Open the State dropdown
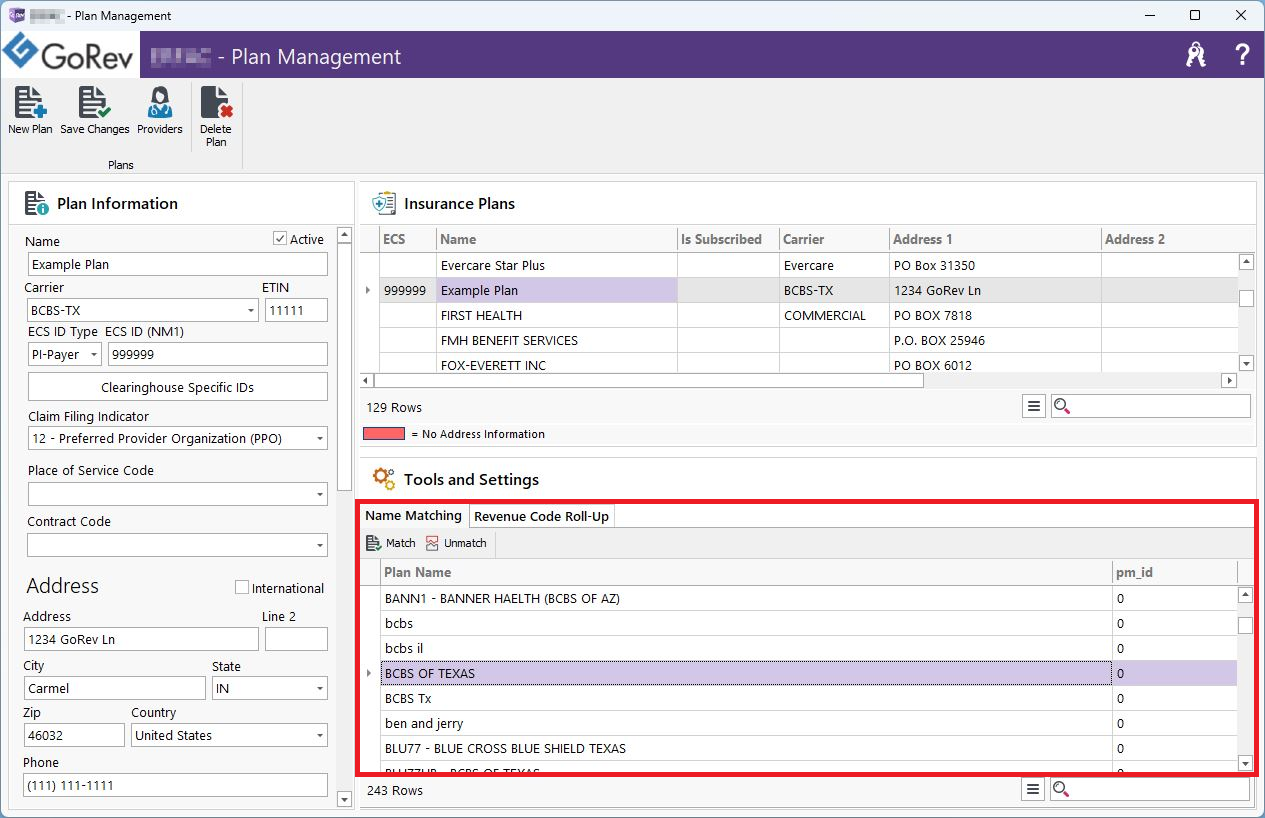This screenshot has width=1265, height=818. [320, 689]
